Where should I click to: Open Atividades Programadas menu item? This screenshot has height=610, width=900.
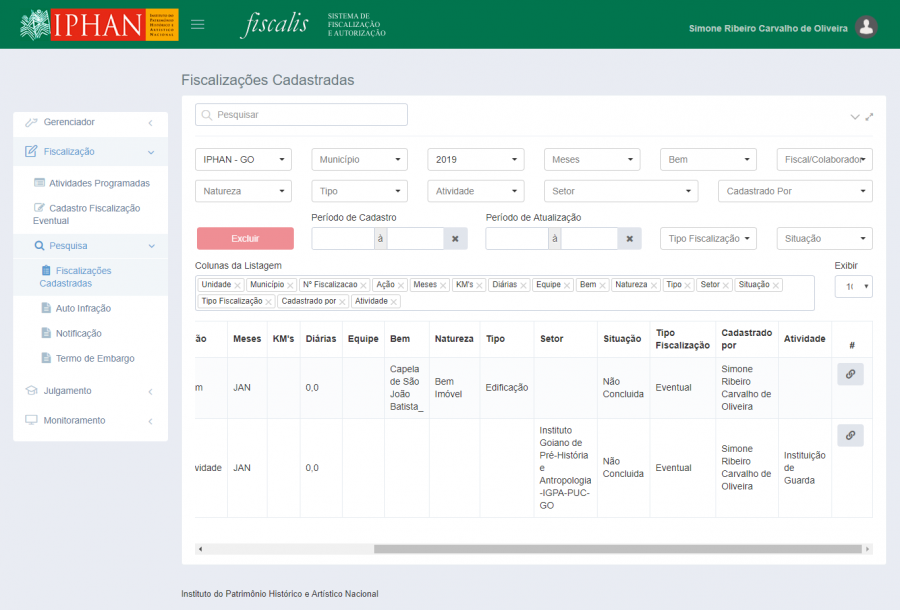[x=99, y=183]
